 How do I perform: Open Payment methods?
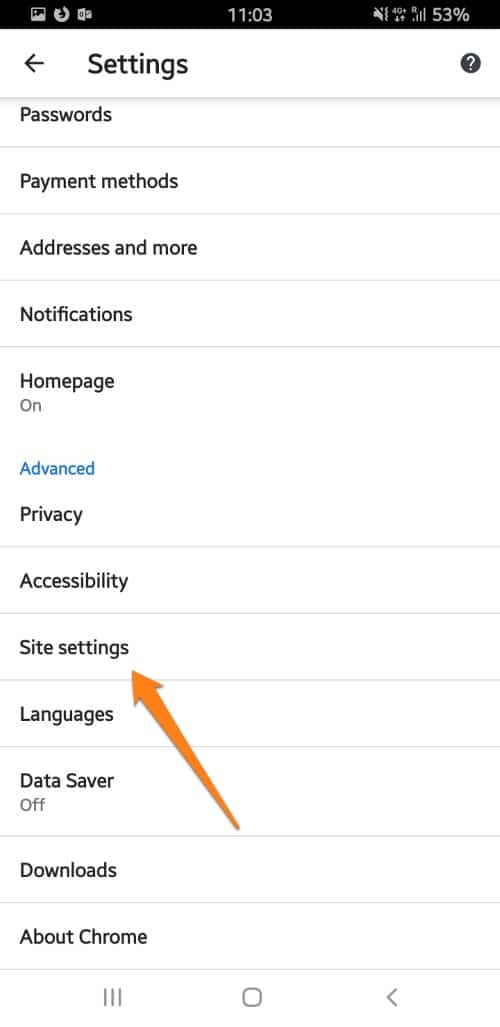pos(250,181)
